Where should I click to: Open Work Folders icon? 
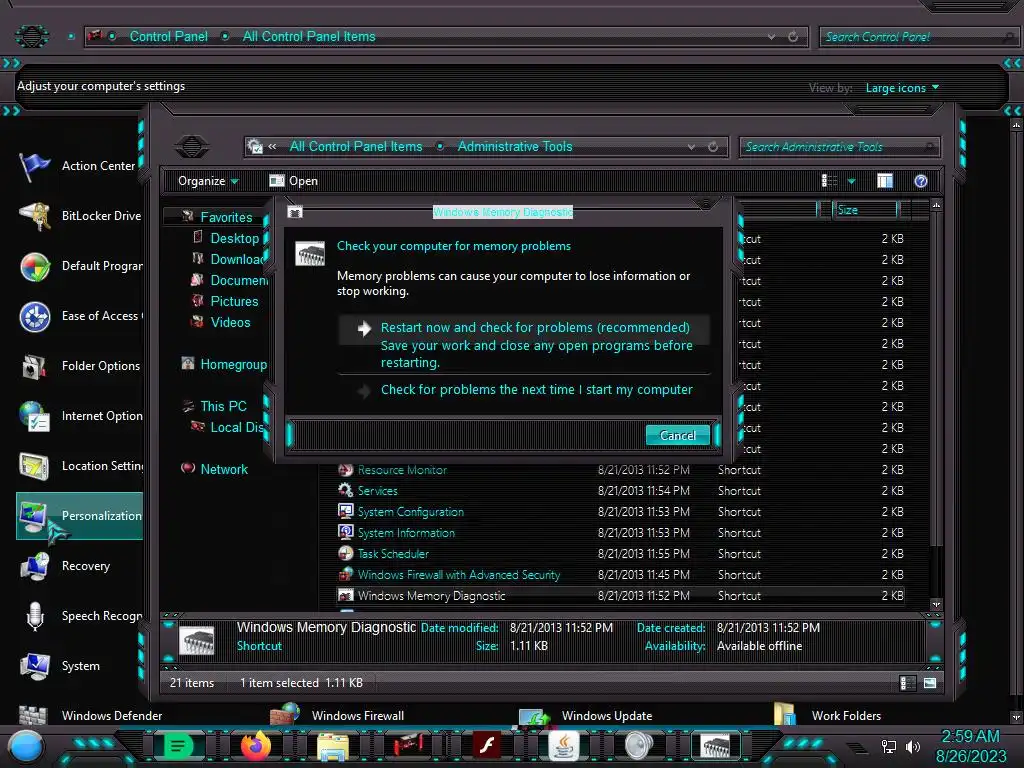pos(784,714)
